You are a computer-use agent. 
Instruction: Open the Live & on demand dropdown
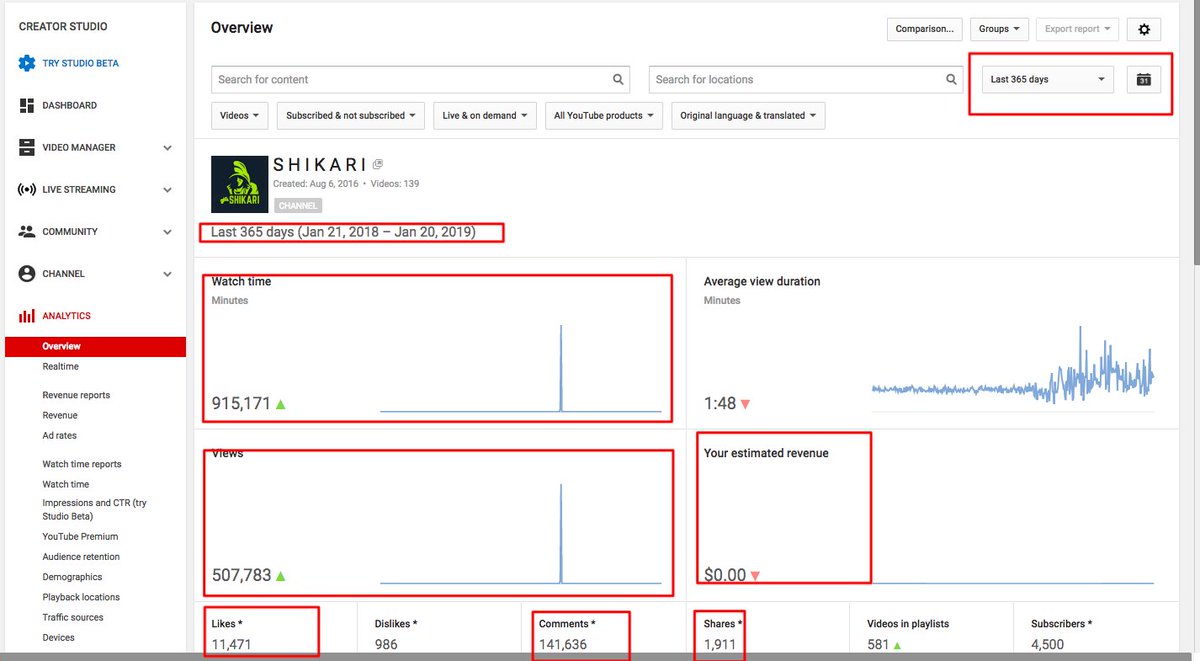click(x=485, y=115)
